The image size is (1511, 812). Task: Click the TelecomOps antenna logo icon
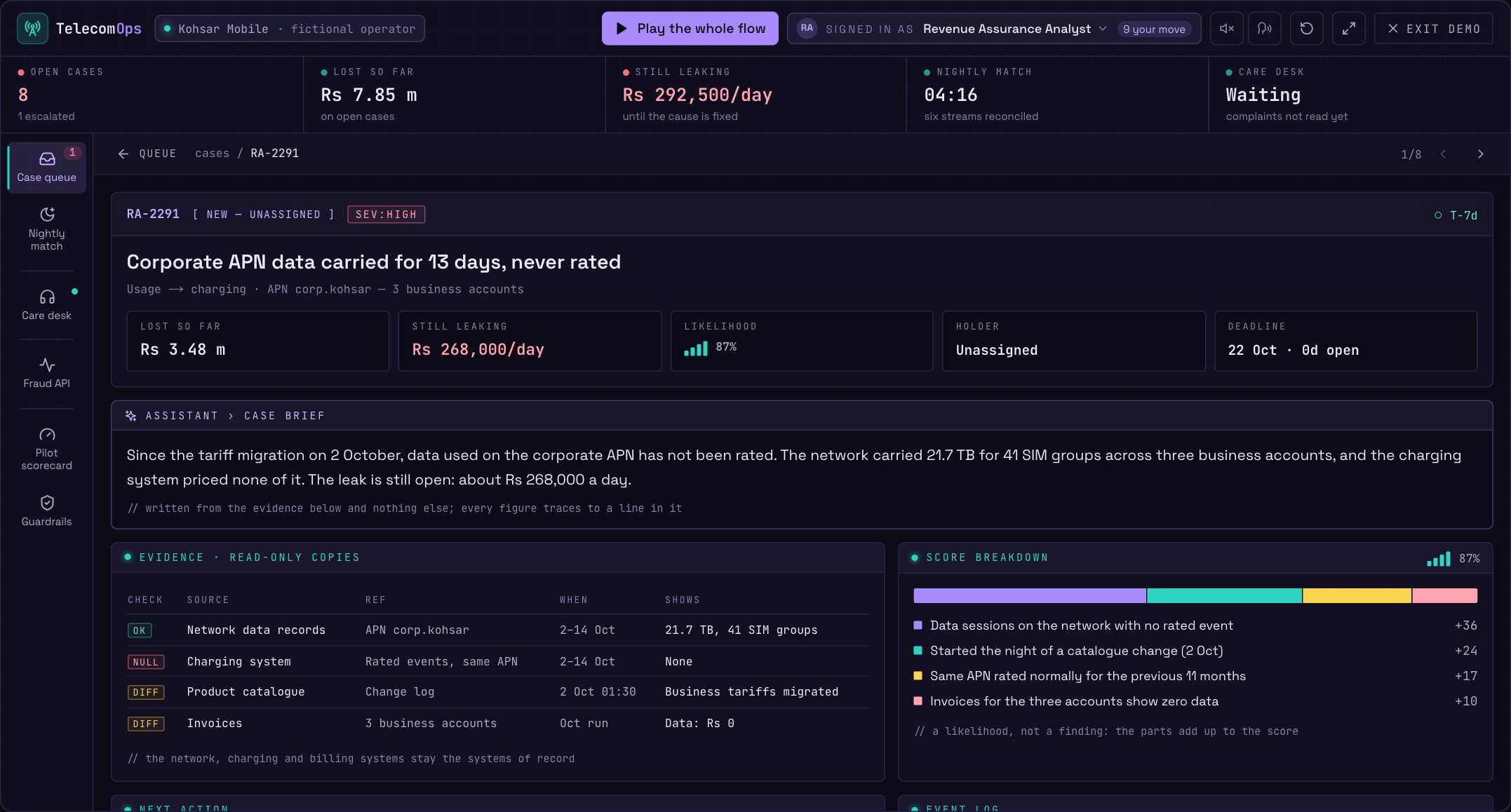pyautogui.click(x=32, y=29)
